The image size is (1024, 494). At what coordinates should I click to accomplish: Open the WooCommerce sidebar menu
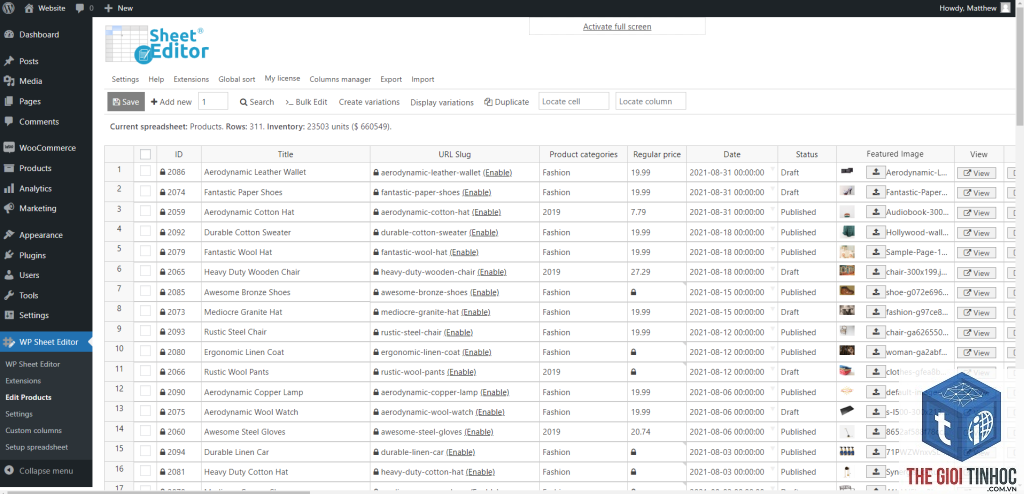point(46,148)
